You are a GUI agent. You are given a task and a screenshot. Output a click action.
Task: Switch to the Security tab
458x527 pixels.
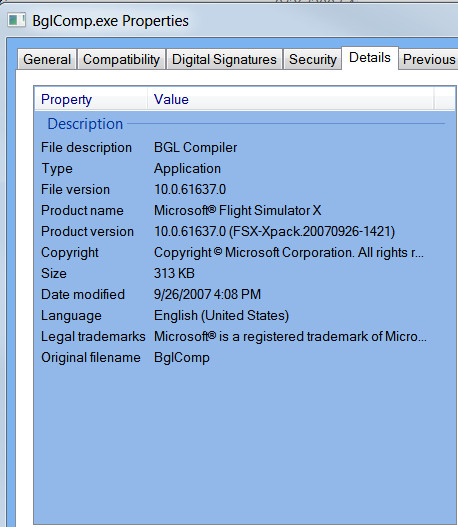(x=313, y=59)
